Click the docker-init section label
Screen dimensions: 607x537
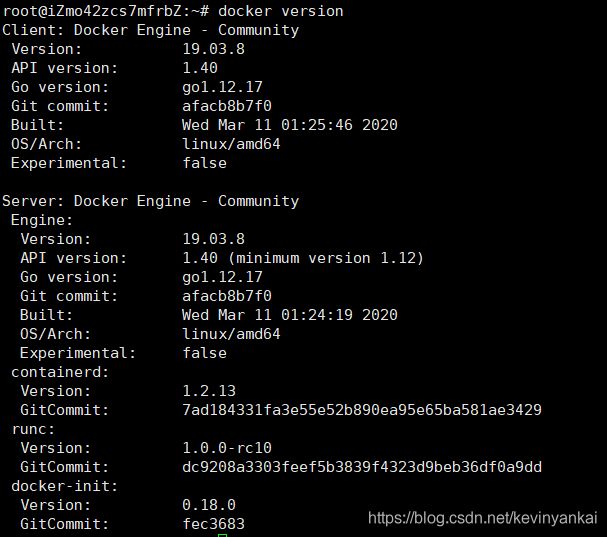point(64,486)
